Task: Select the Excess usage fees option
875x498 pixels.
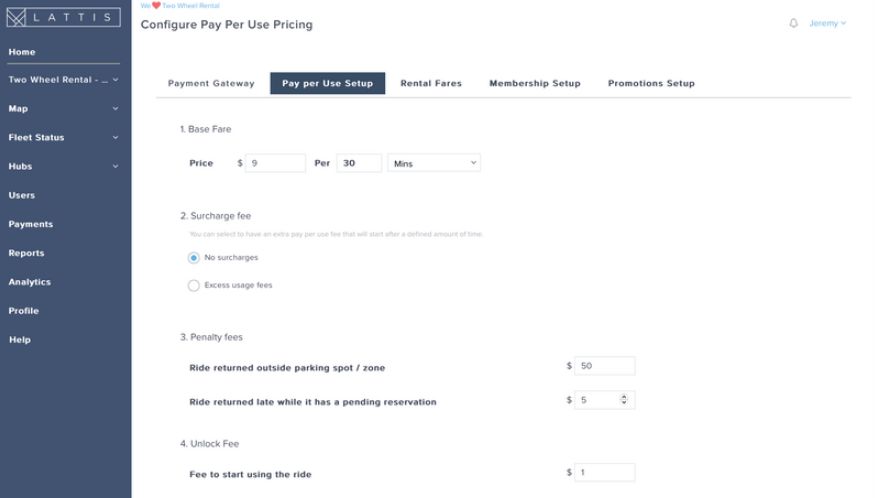Action: pyautogui.click(x=194, y=285)
